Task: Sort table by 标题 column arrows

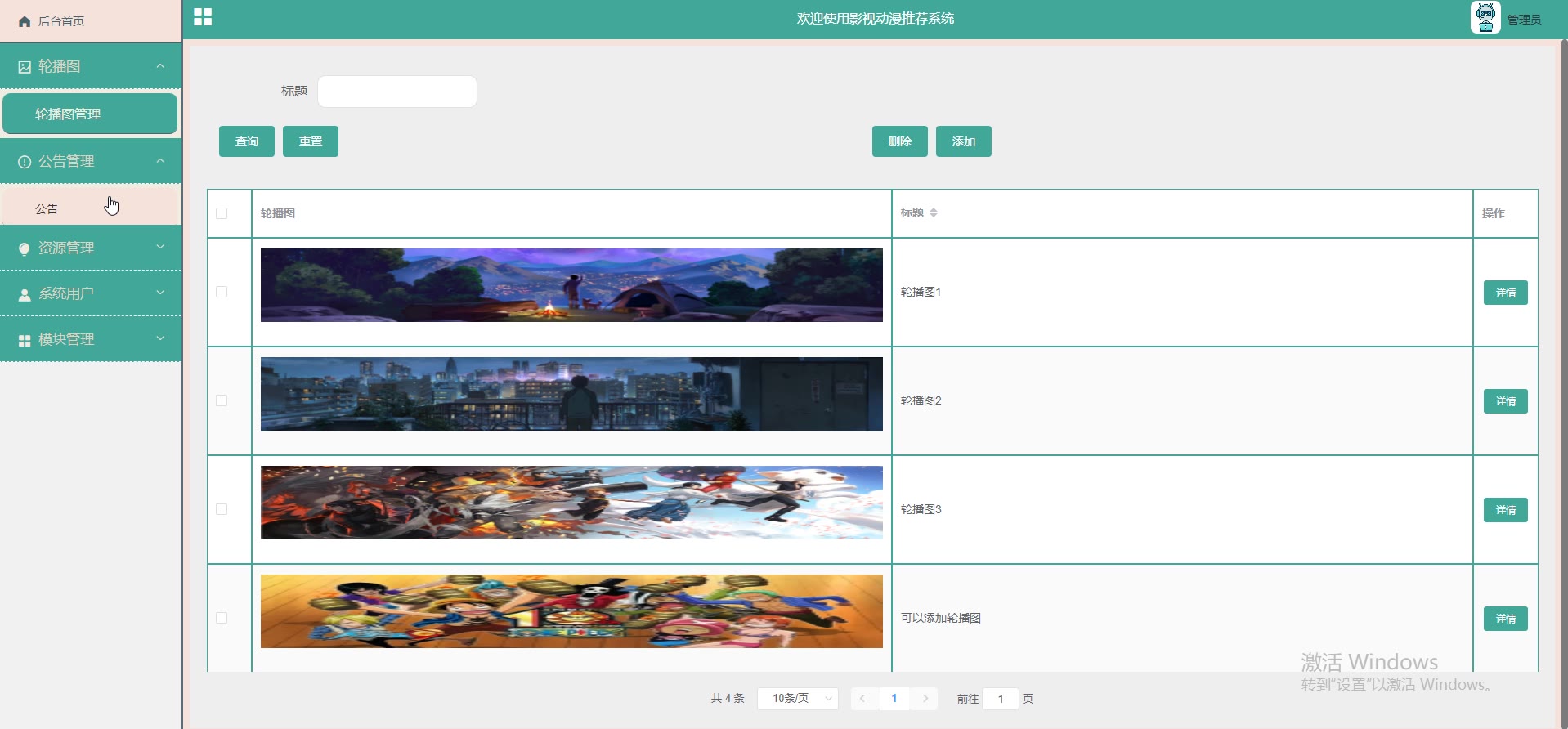Action: click(x=933, y=212)
